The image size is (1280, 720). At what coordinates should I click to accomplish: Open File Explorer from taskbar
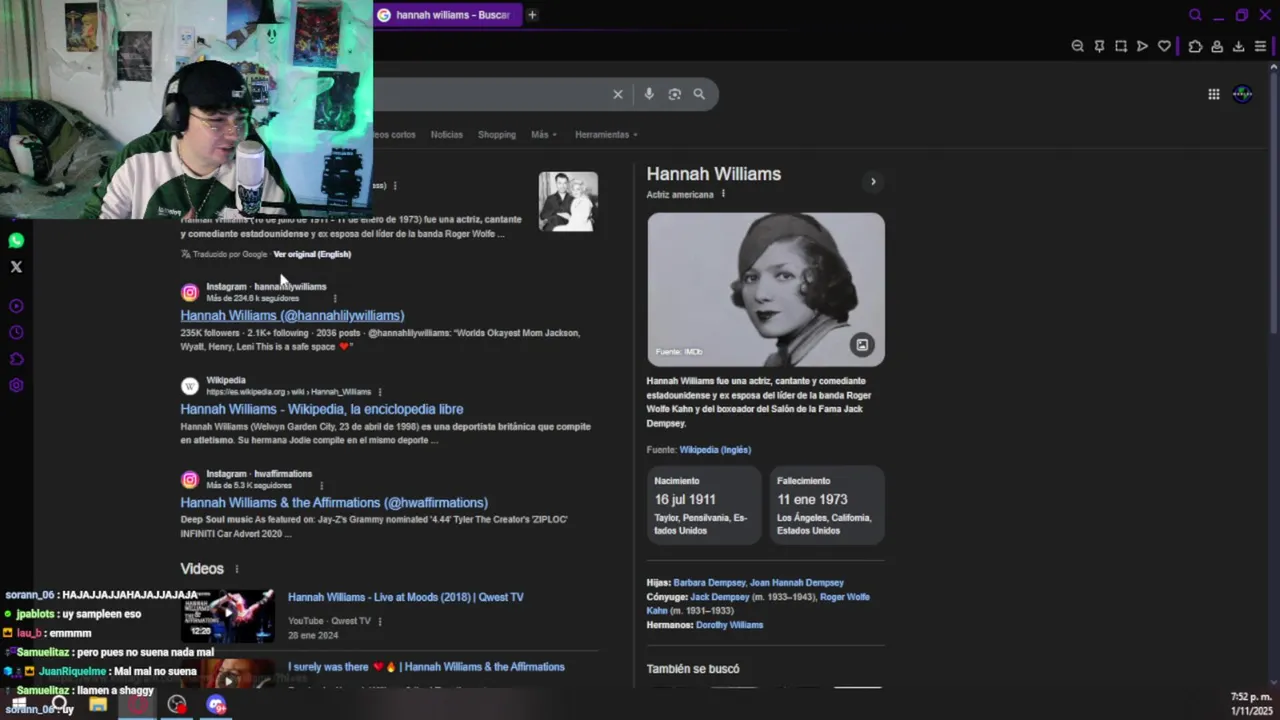(98, 705)
